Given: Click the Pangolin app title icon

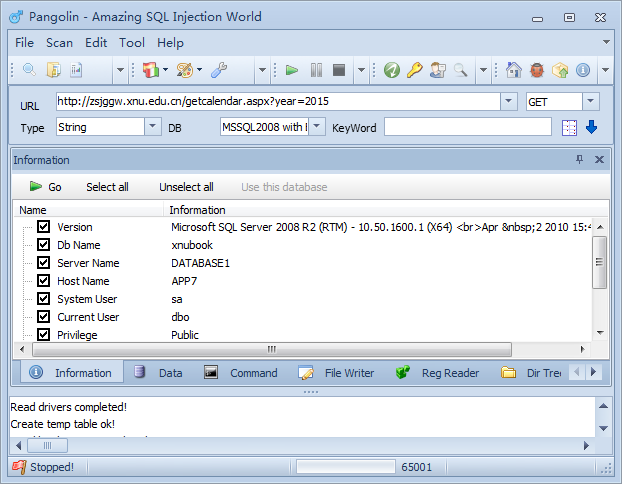Looking at the screenshot, I should point(17,17).
